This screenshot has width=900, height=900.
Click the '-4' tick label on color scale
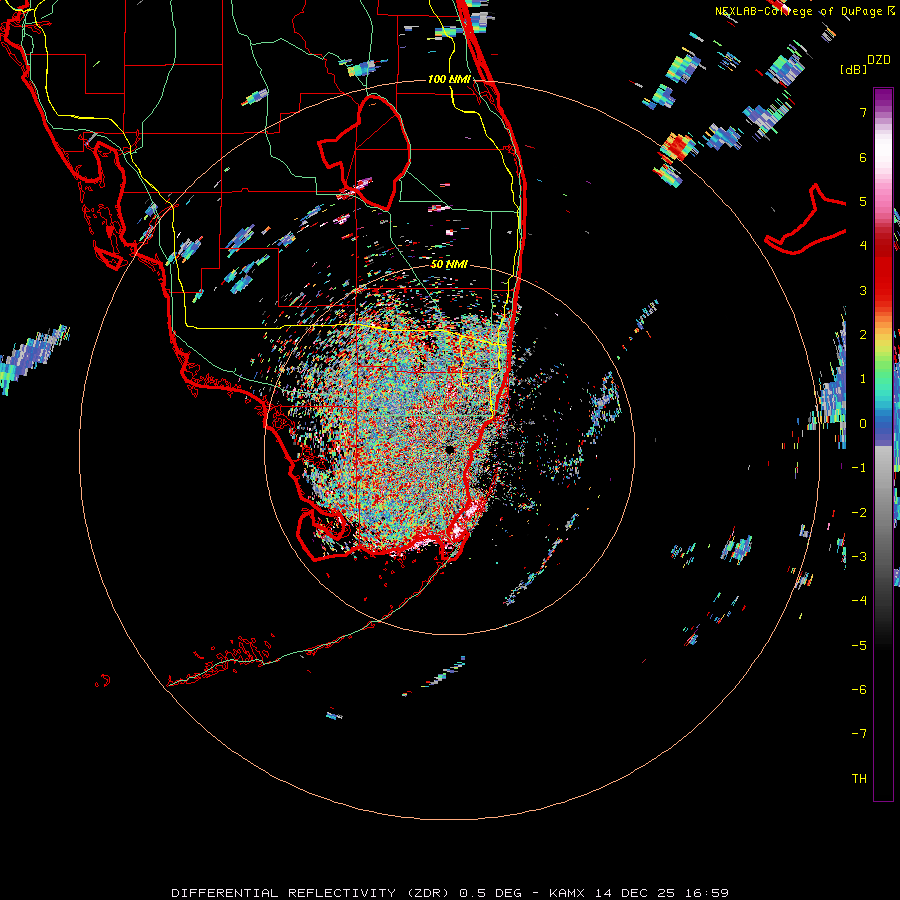(x=859, y=600)
